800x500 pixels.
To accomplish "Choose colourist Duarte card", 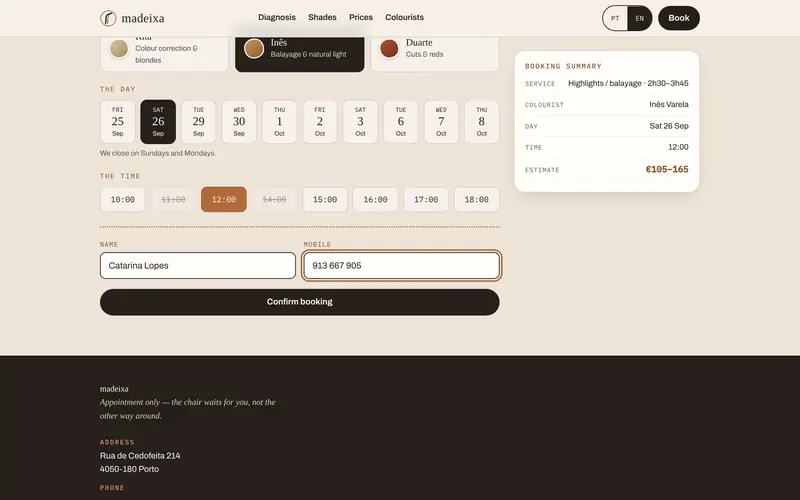I will pos(435,54).
